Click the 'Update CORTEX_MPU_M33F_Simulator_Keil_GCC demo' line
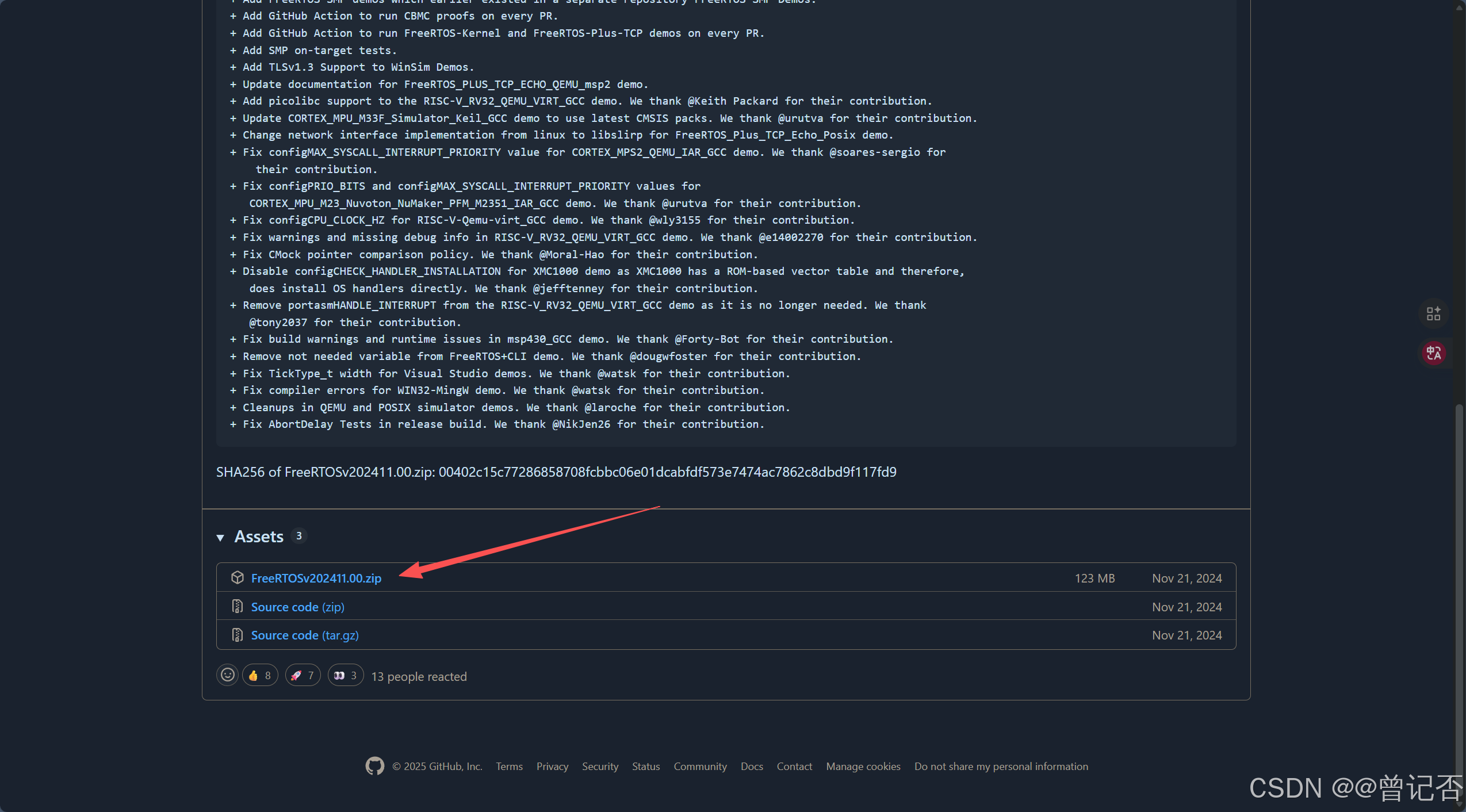This screenshot has height=812, width=1466. pyautogui.click(x=603, y=118)
